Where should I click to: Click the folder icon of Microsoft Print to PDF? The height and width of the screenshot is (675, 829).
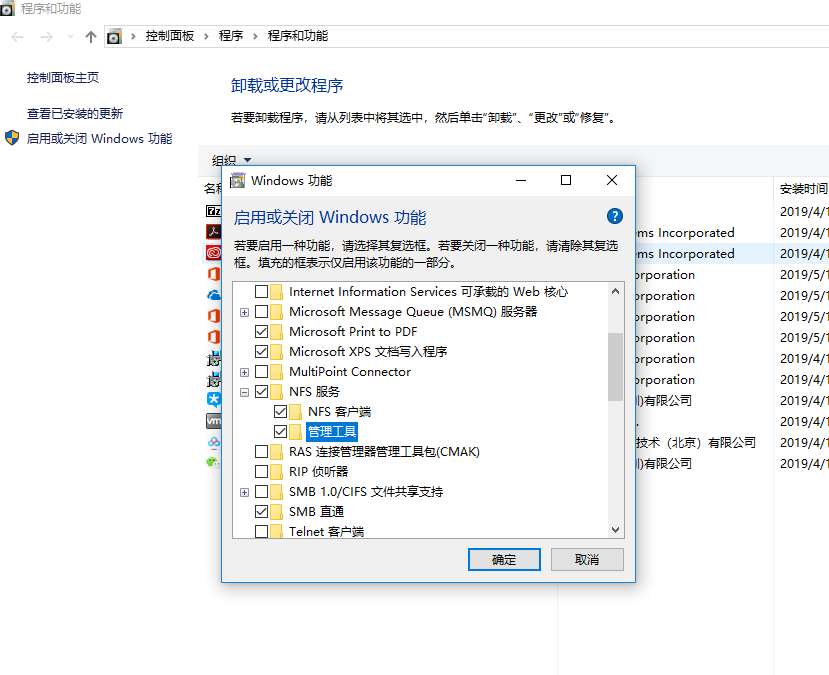click(276, 331)
